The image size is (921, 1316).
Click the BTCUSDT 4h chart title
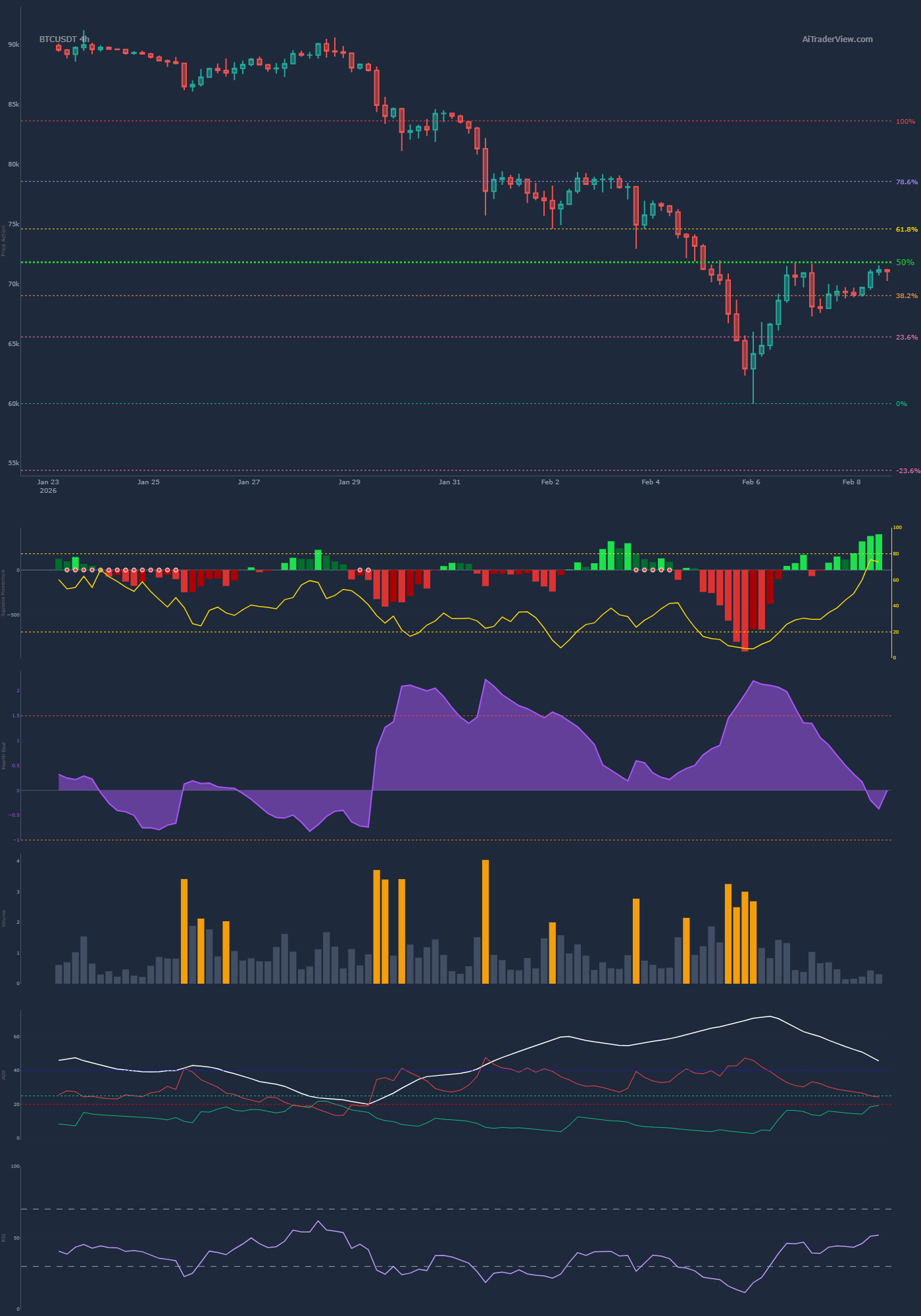tap(64, 39)
